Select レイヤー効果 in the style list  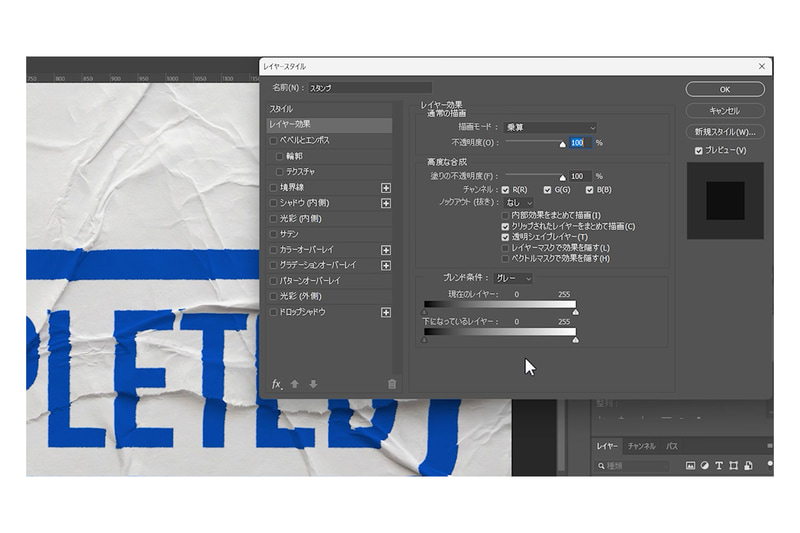coord(329,124)
